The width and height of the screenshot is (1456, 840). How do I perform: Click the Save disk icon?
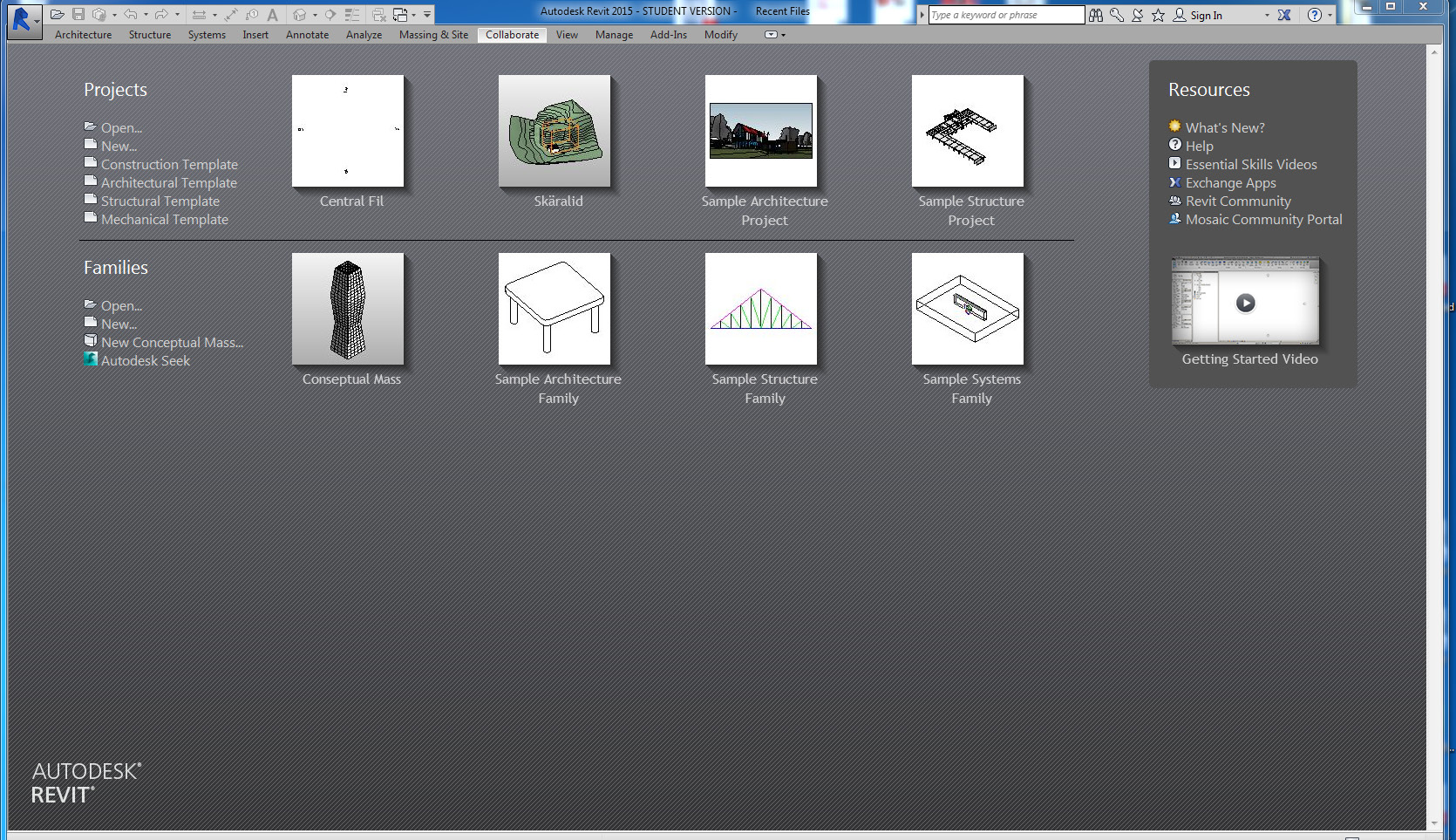tap(78, 15)
